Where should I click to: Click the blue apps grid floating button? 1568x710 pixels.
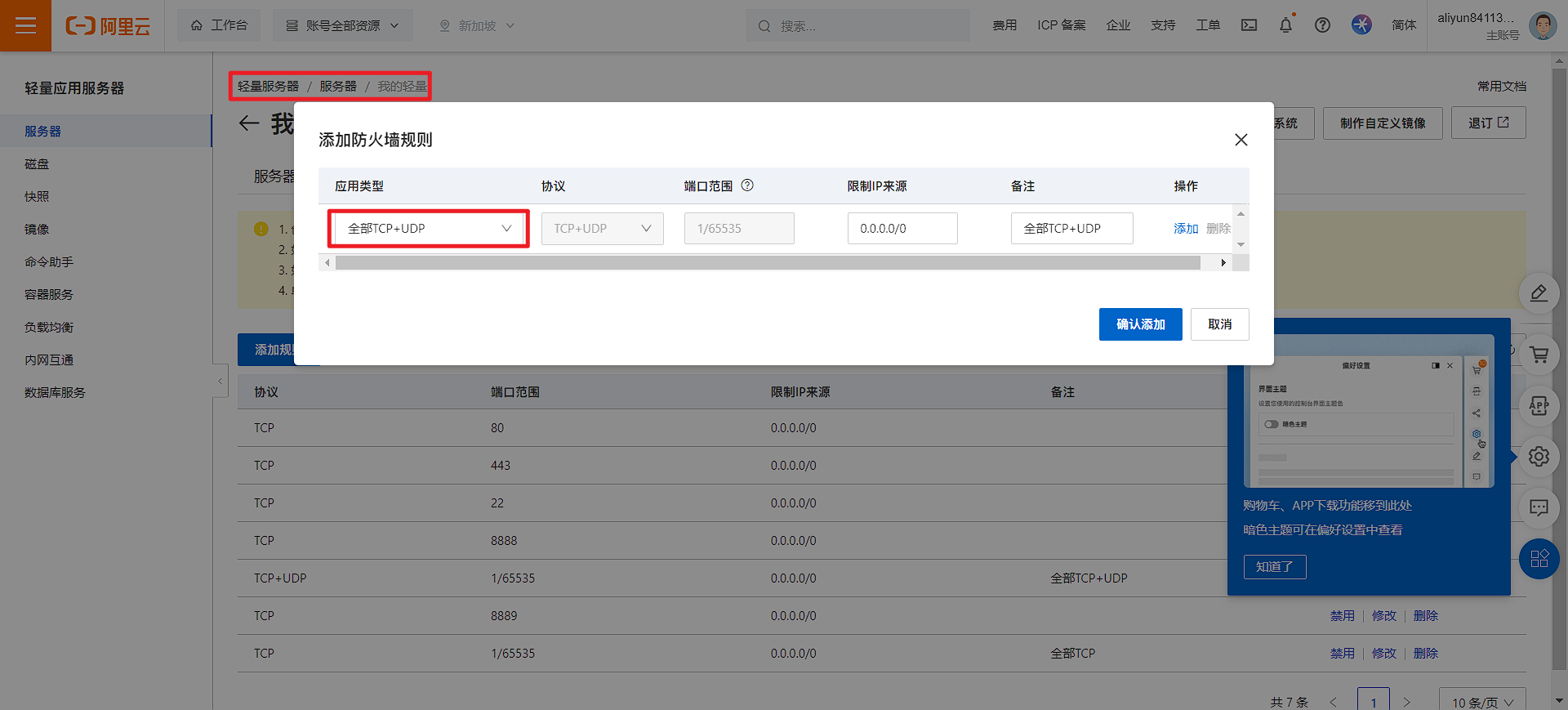[x=1539, y=559]
